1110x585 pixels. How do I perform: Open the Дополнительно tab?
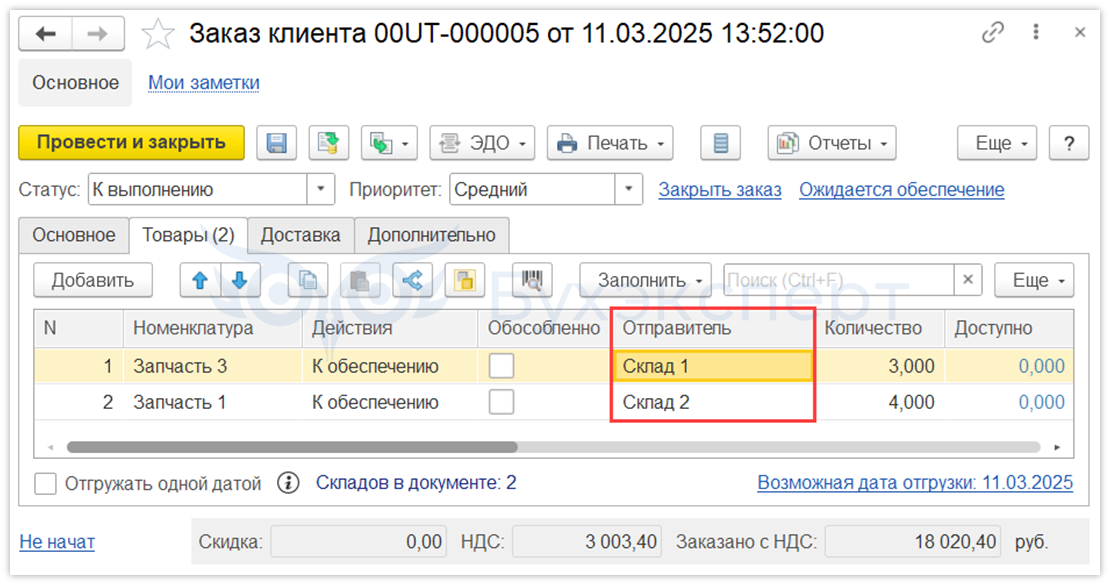(431, 235)
